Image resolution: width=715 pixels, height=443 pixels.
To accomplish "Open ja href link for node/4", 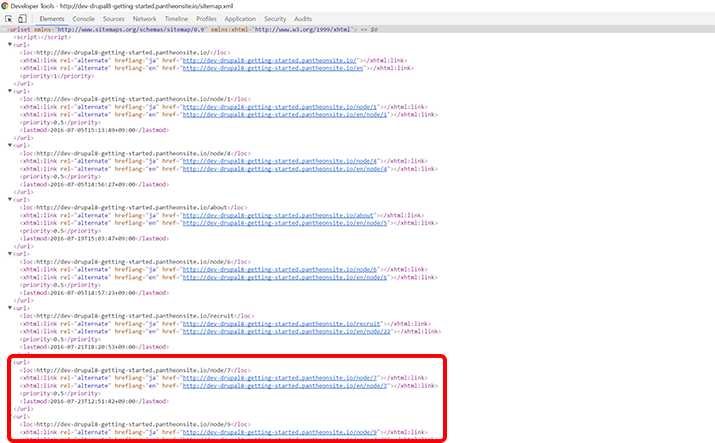I will (x=280, y=161).
